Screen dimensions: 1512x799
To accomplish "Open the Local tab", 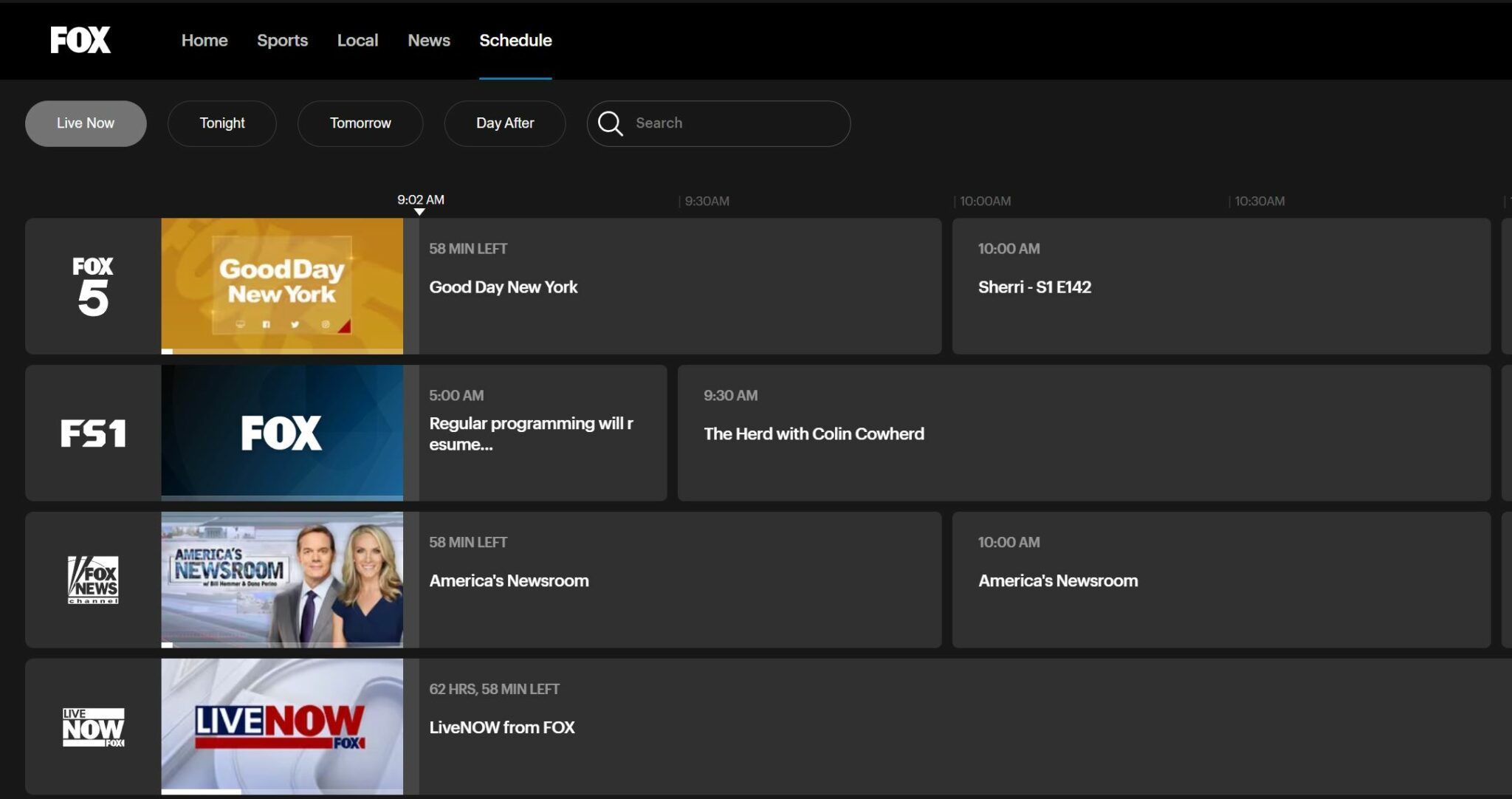I will coord(357,41).
